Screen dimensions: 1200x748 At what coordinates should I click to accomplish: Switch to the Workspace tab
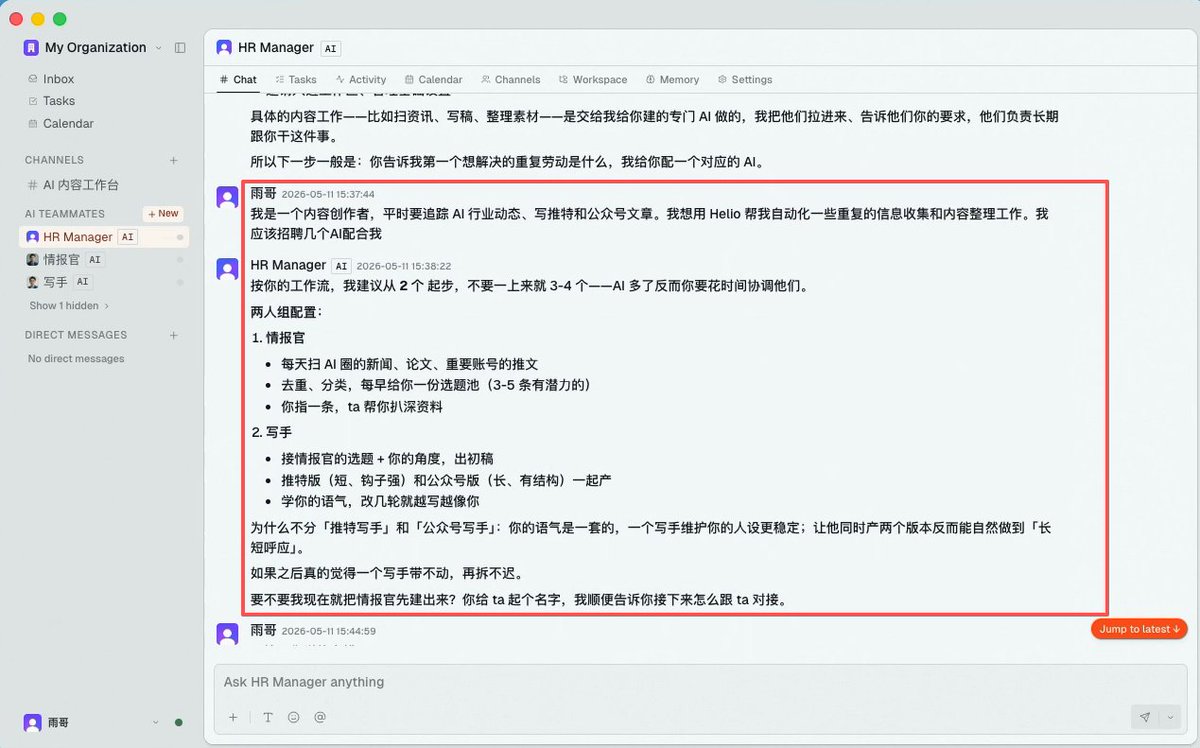point(593,80)
